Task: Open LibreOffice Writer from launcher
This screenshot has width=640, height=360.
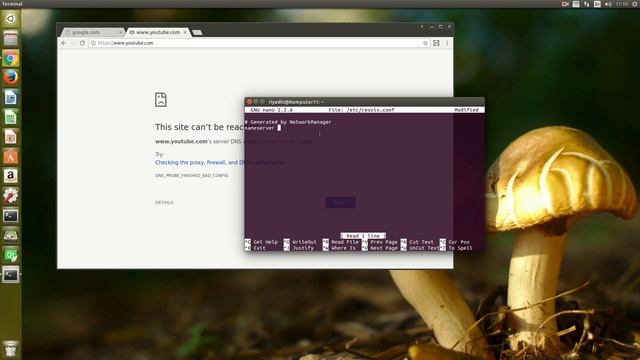Action: click(x=11, y=98)
